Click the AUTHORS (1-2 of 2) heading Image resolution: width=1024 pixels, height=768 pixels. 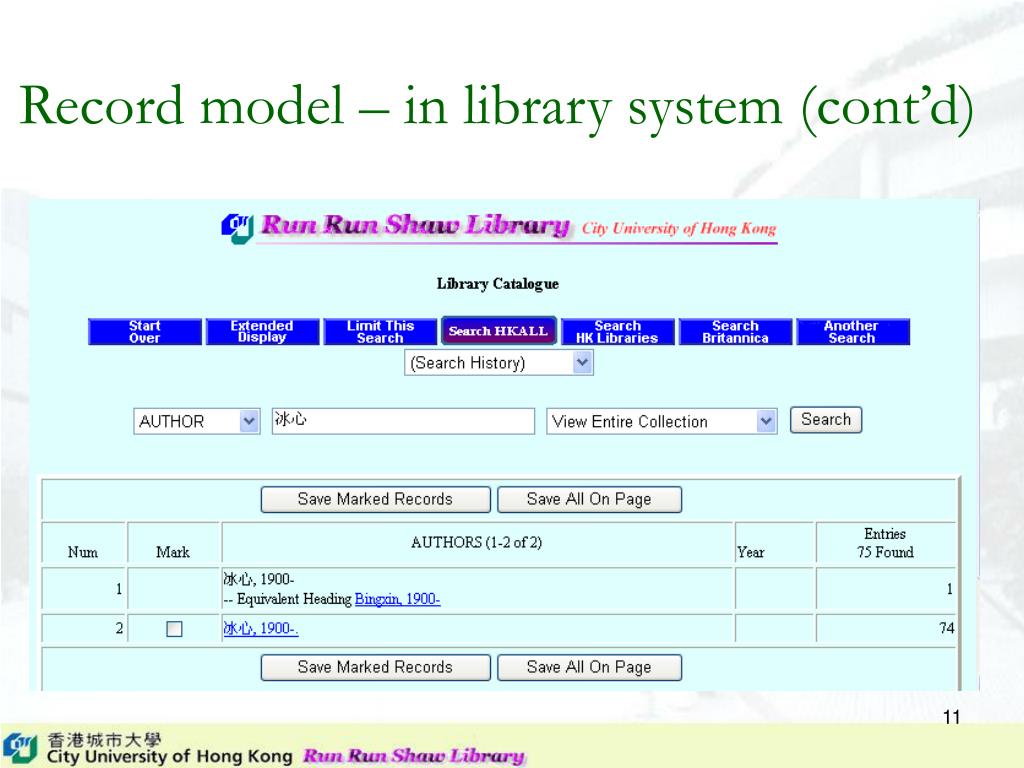pos(477,542)
